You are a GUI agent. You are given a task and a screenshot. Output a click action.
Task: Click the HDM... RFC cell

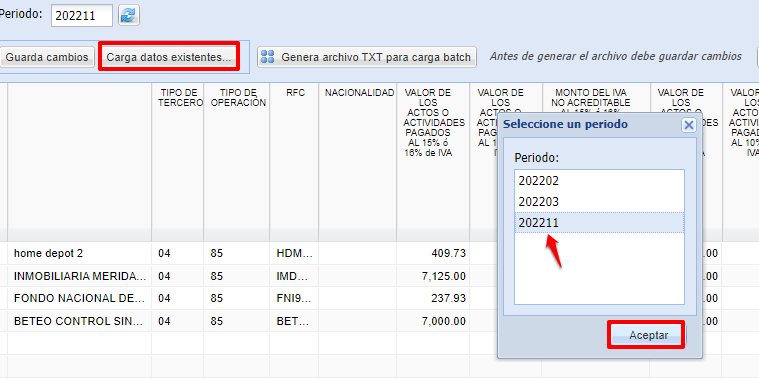294,253
